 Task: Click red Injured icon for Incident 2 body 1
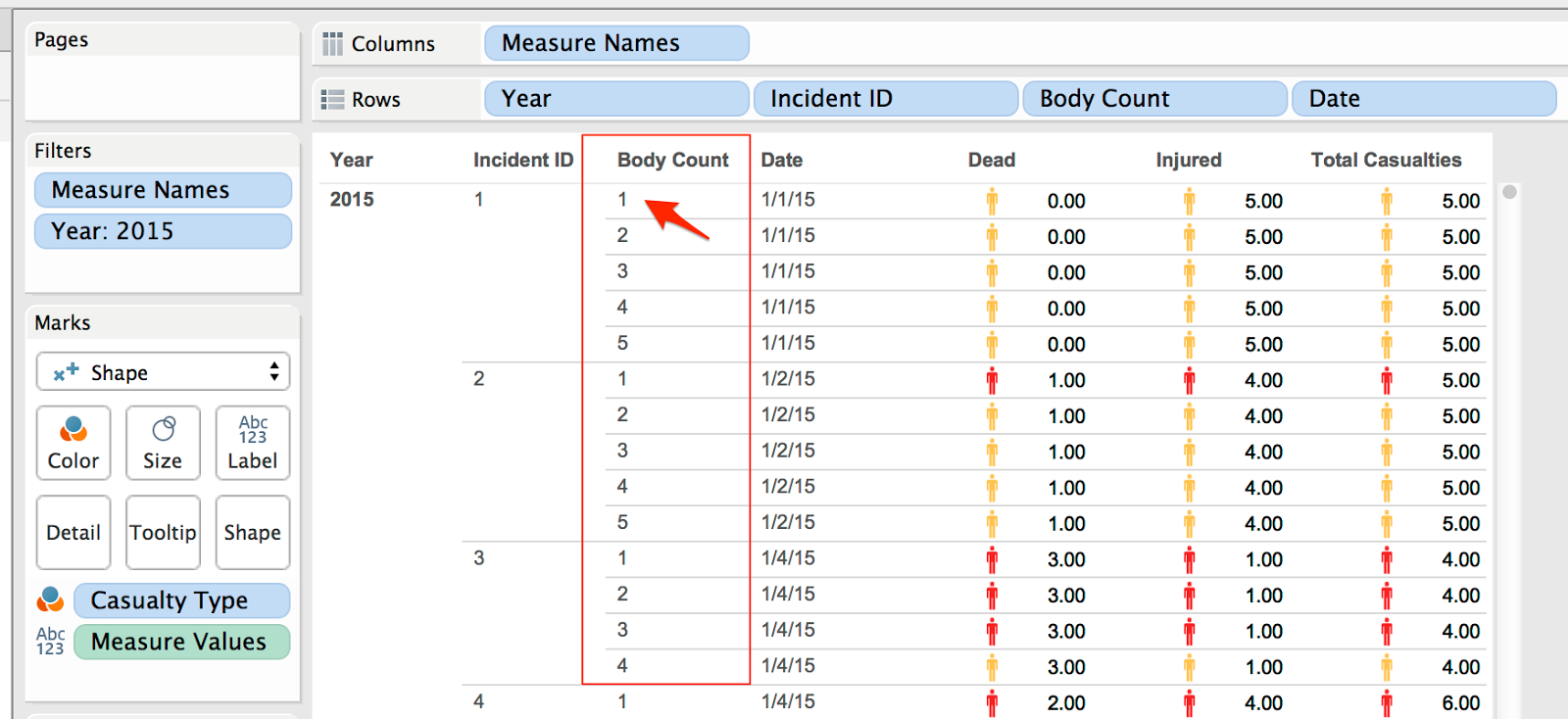point(1189,380)
